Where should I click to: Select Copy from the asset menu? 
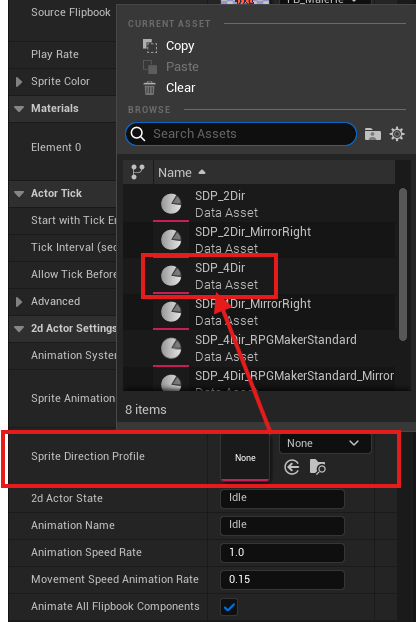click(180, 46)
